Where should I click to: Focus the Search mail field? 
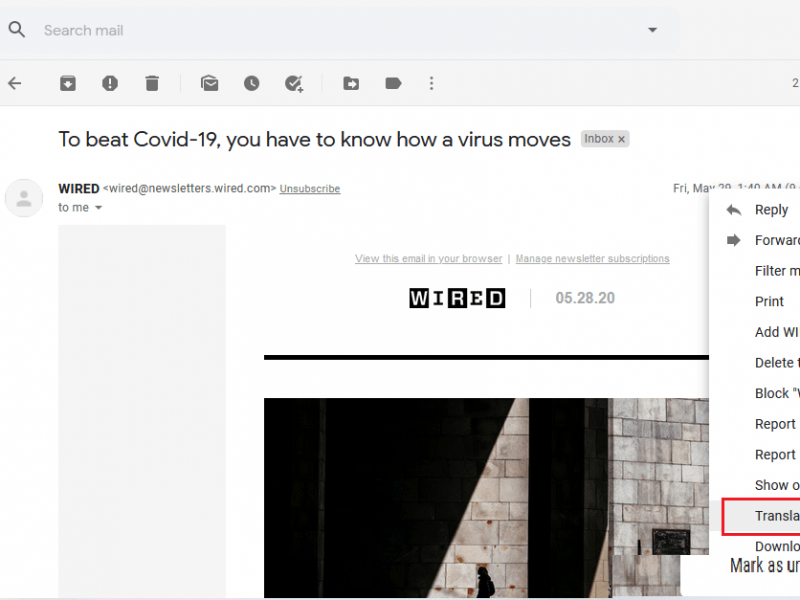click(330, 30)
